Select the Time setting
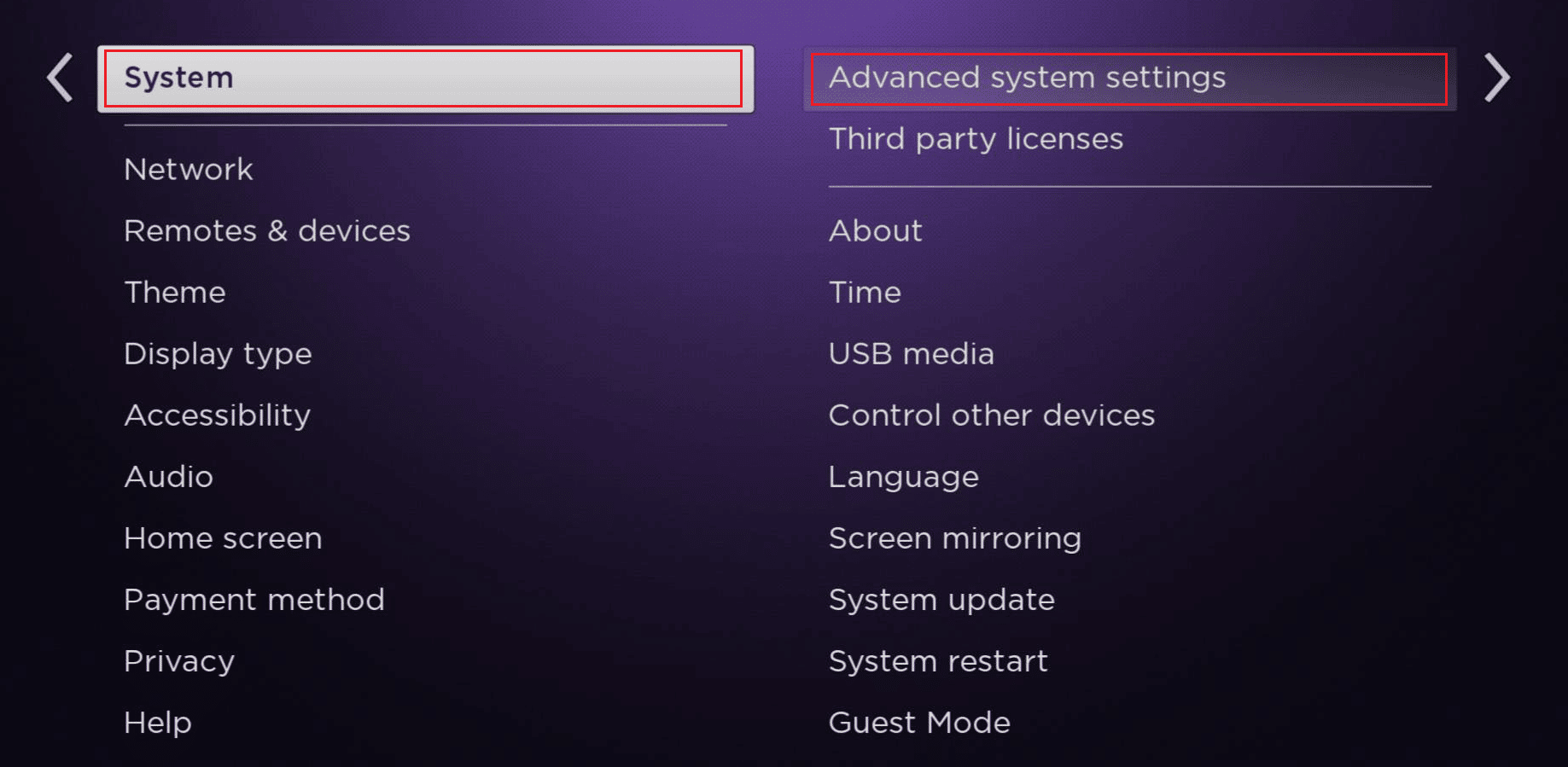 click(x=865, y=293)
